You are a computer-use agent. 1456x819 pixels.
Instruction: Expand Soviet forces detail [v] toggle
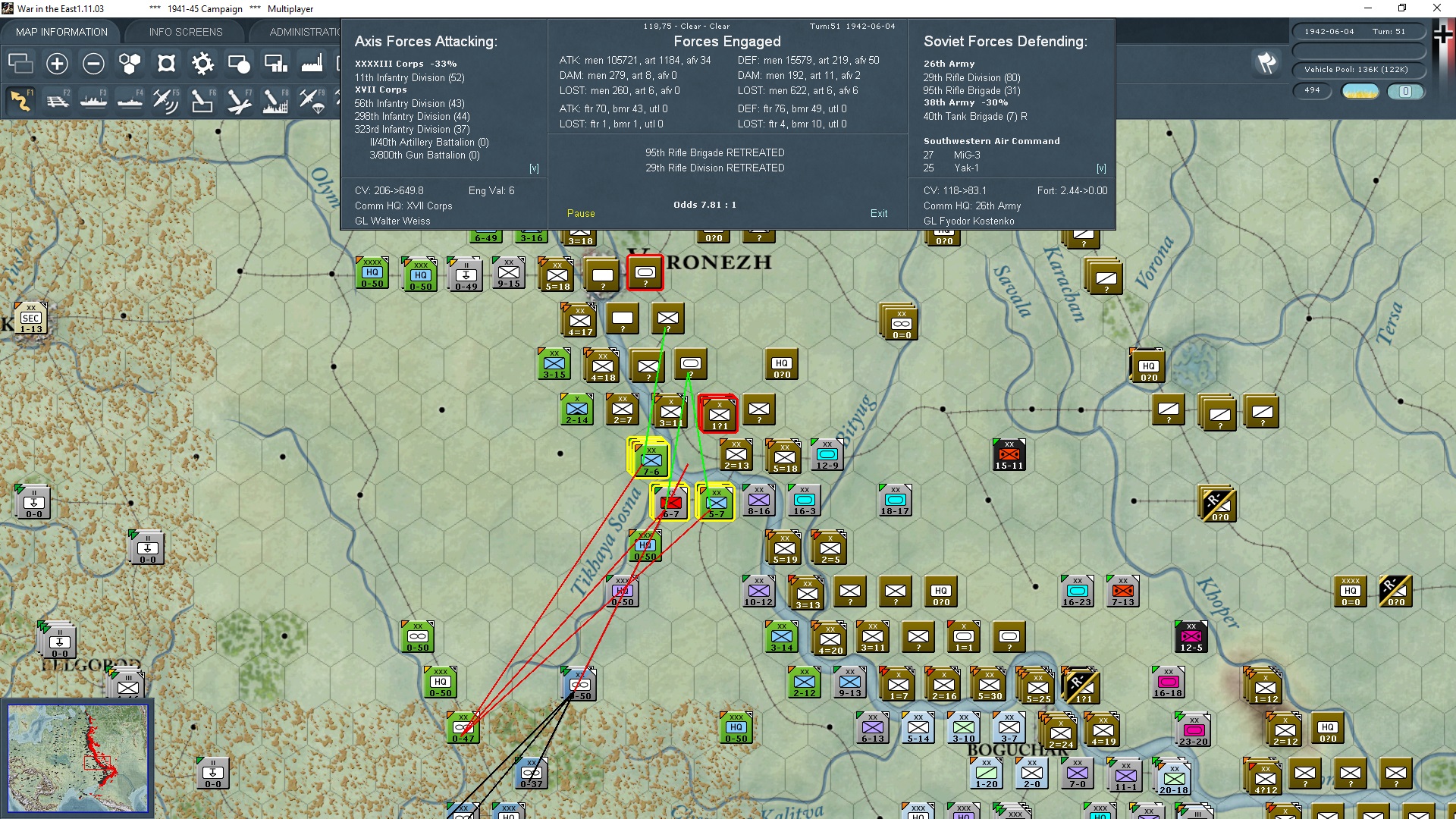click(1101, 168)
